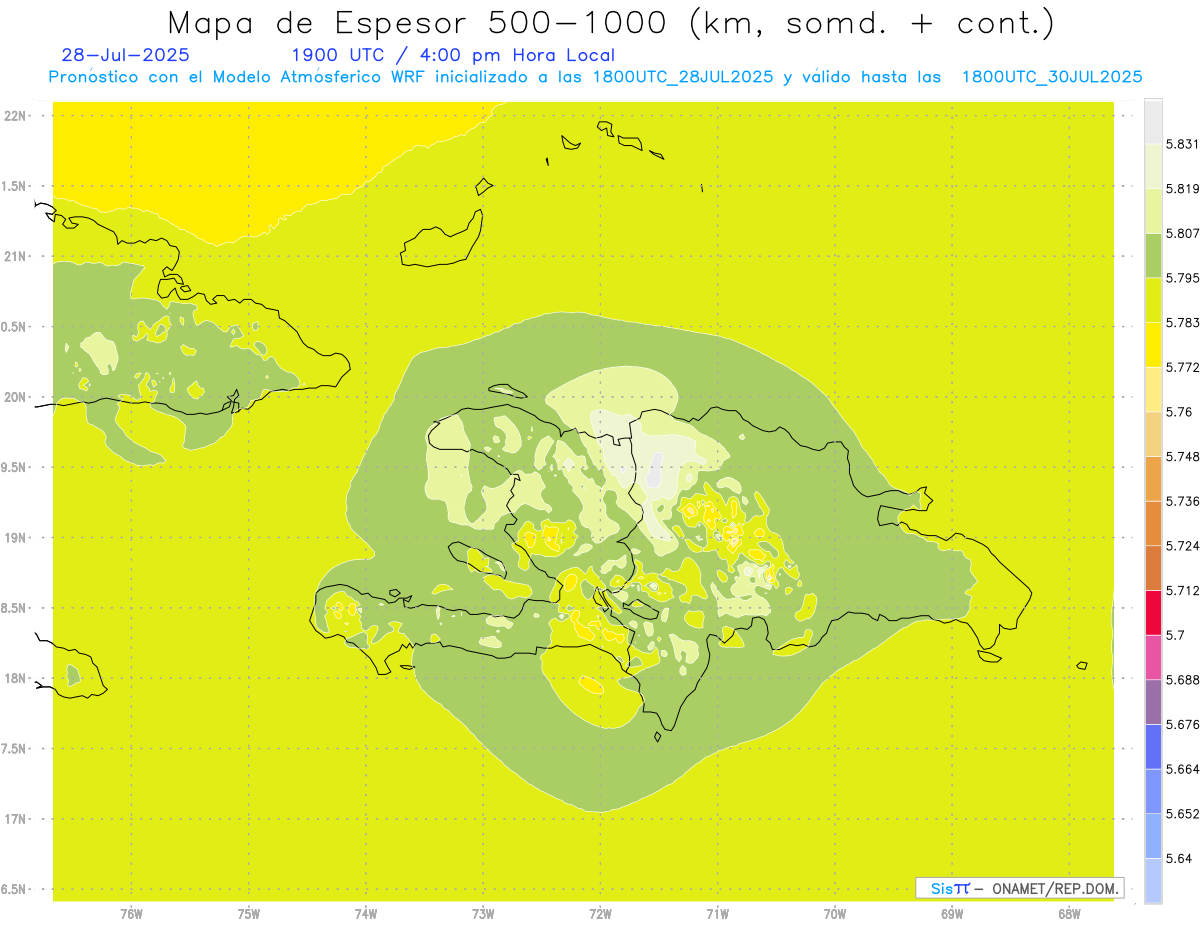Select the lime swatch between 5.783 and 5.795

pos(1153,300)
